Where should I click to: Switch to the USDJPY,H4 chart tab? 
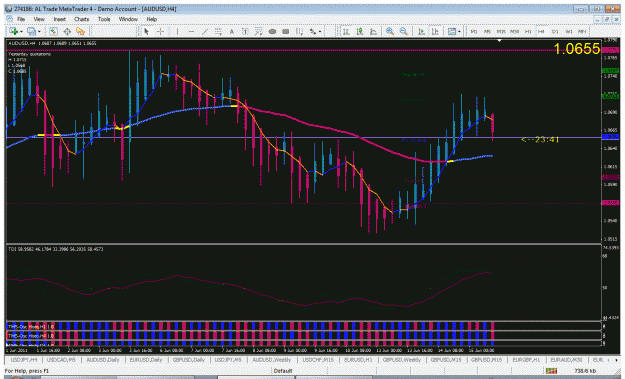click(24, 360)
